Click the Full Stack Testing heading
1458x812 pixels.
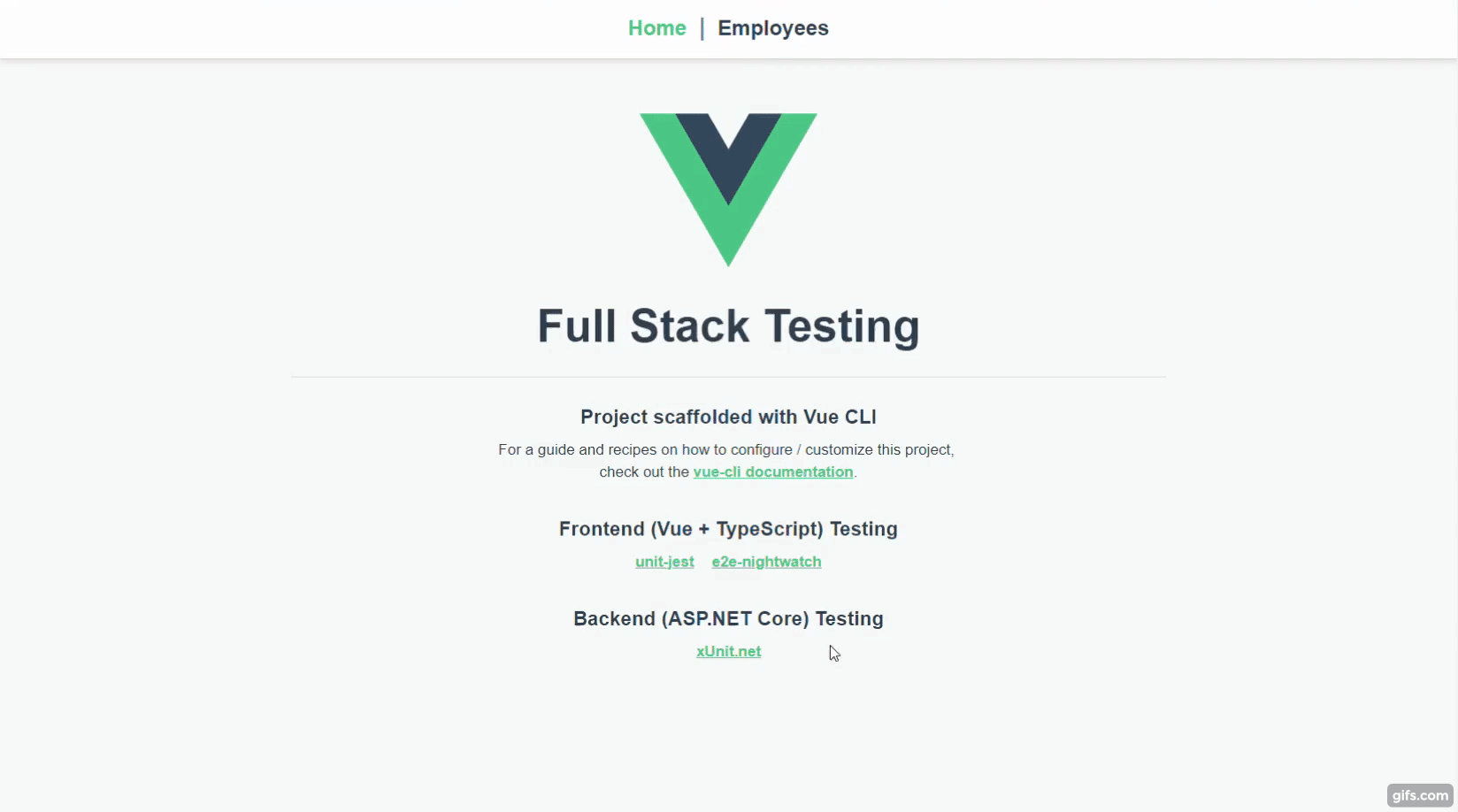[728, 326]
